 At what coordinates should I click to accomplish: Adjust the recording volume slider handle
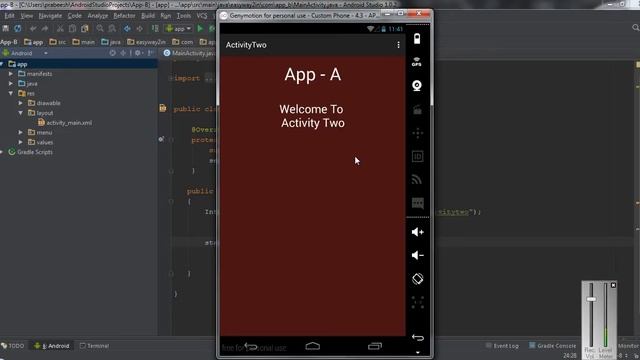(x=591, y=299)
